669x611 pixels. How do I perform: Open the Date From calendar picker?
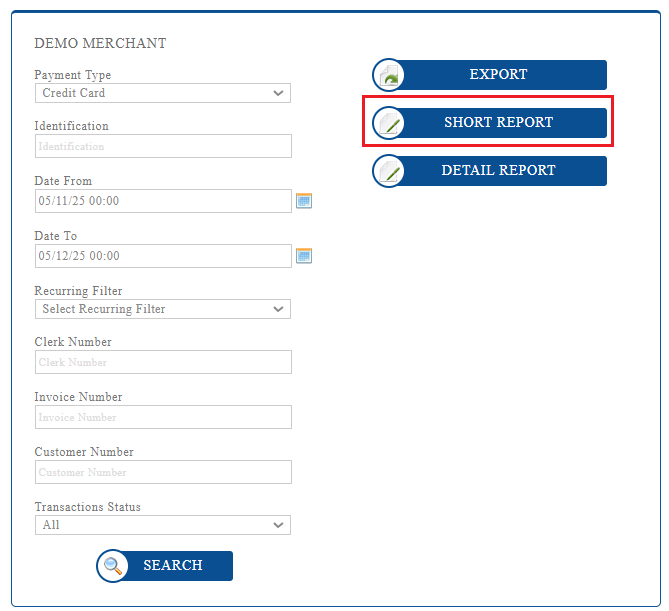(x=304, y=201)
